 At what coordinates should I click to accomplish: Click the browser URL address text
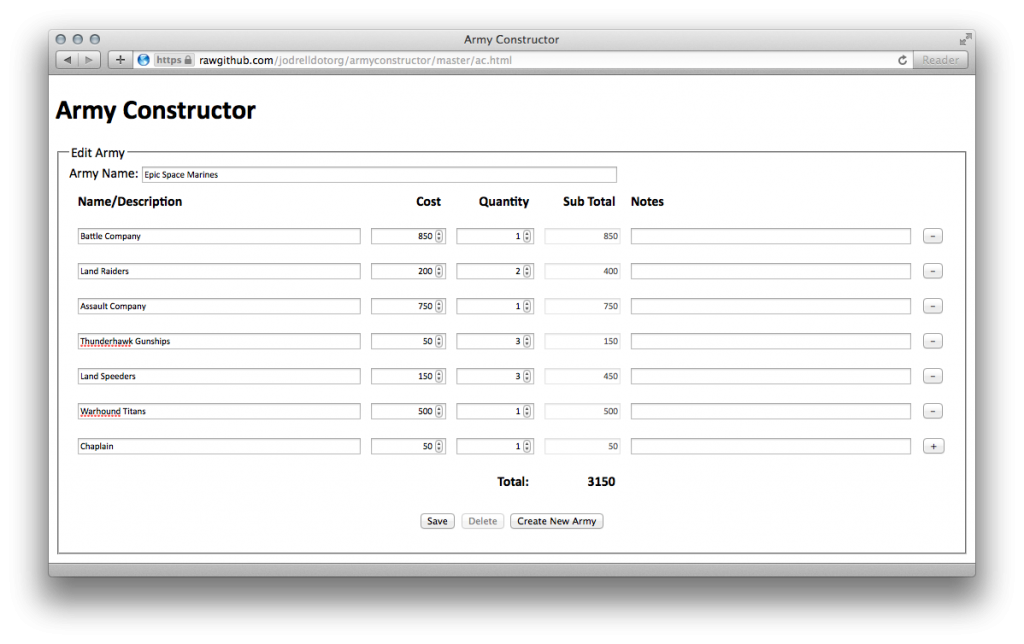pos(355,60)
